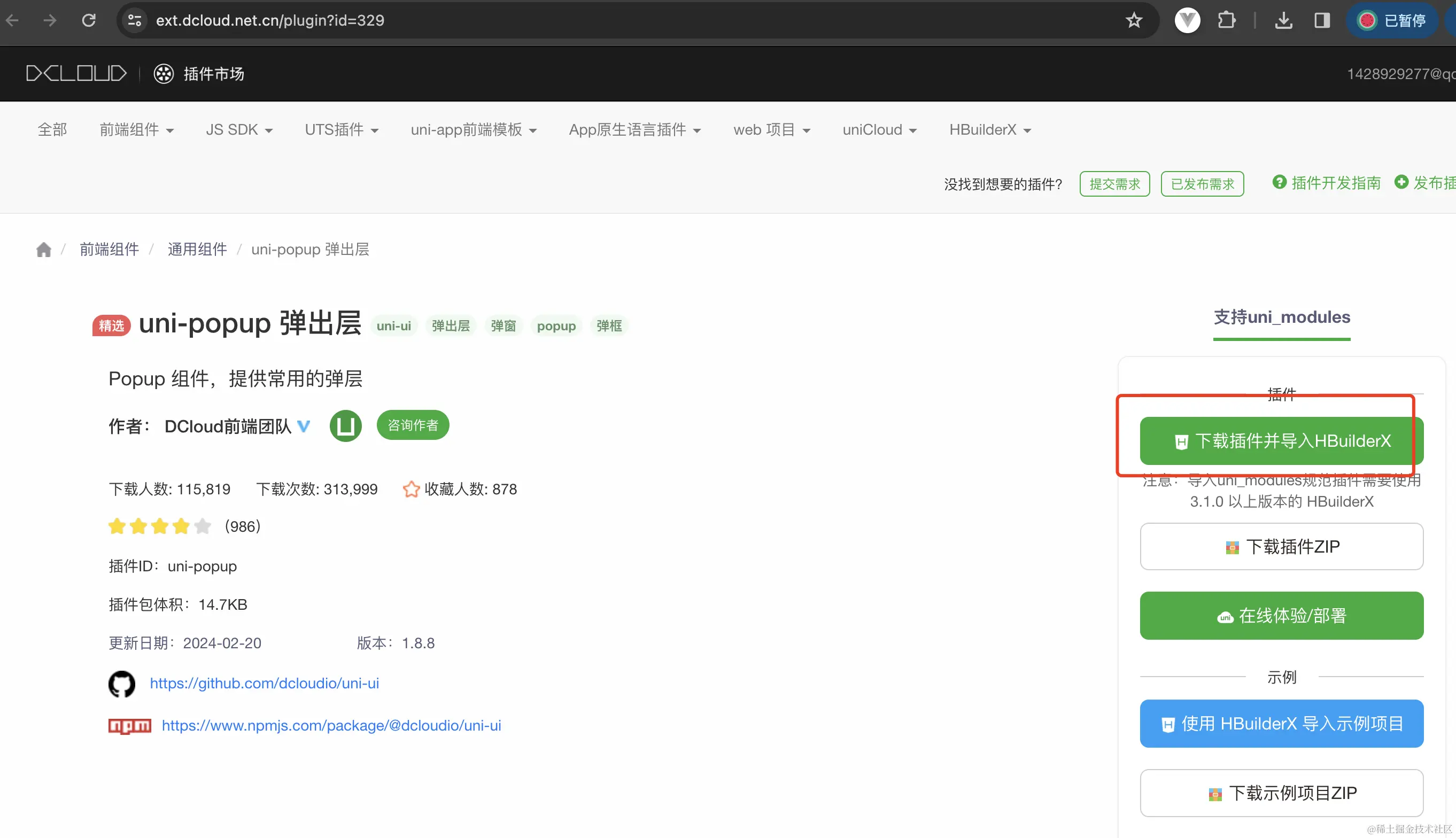Click the GitHub logo icon
The width and height of the screenshot is (1456, 838).
pos(122,684)
